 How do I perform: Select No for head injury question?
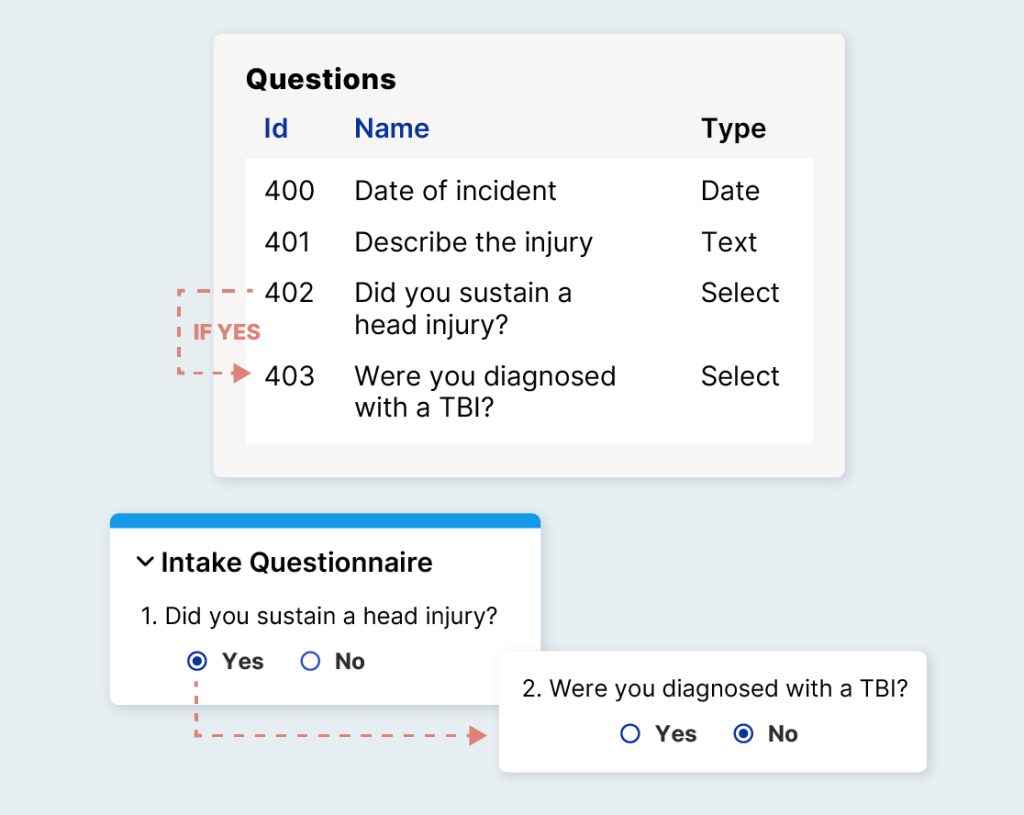click(x=310, y=661)
